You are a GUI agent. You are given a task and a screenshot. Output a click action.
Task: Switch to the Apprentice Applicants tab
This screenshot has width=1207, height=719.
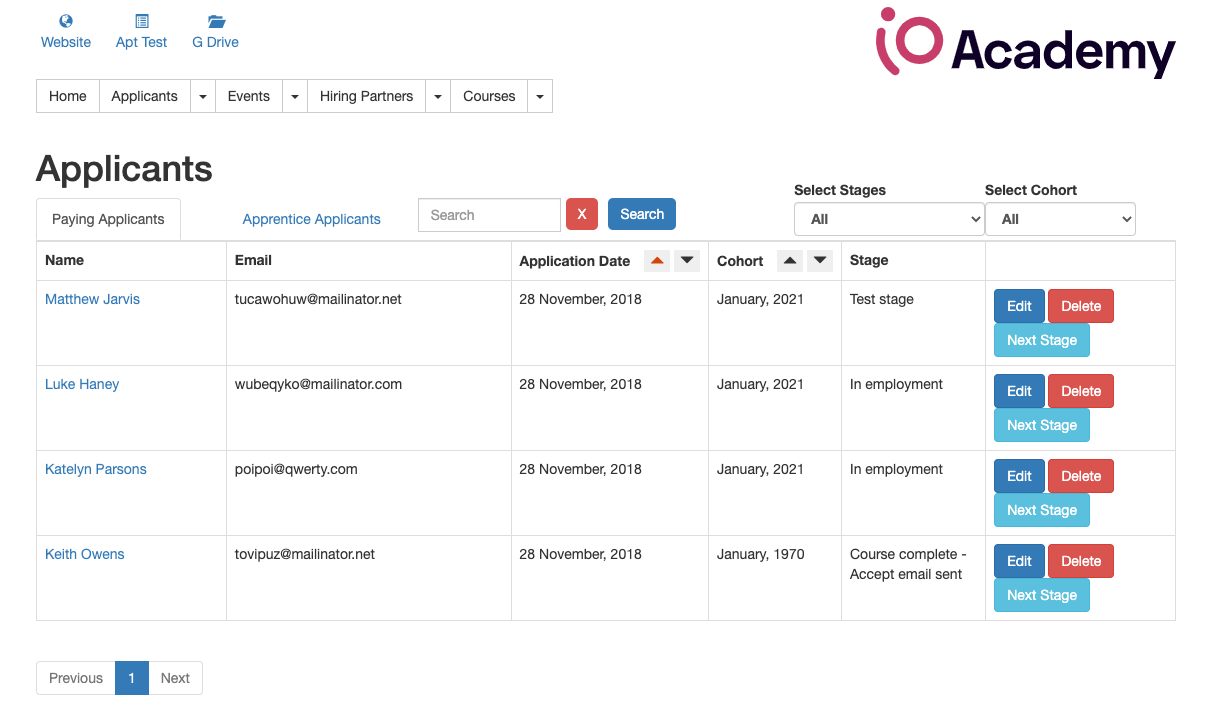311,218
